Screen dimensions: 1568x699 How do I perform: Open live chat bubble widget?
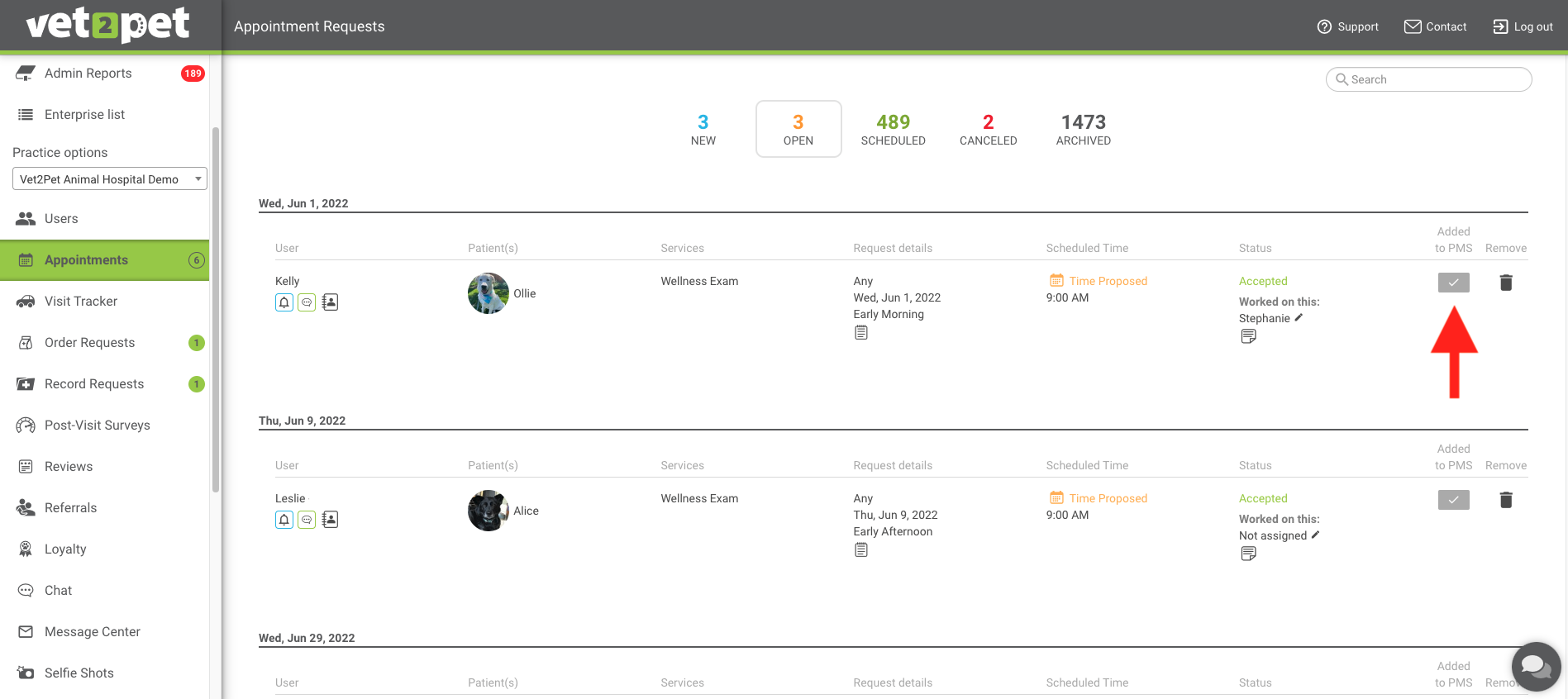(1536, 667)
